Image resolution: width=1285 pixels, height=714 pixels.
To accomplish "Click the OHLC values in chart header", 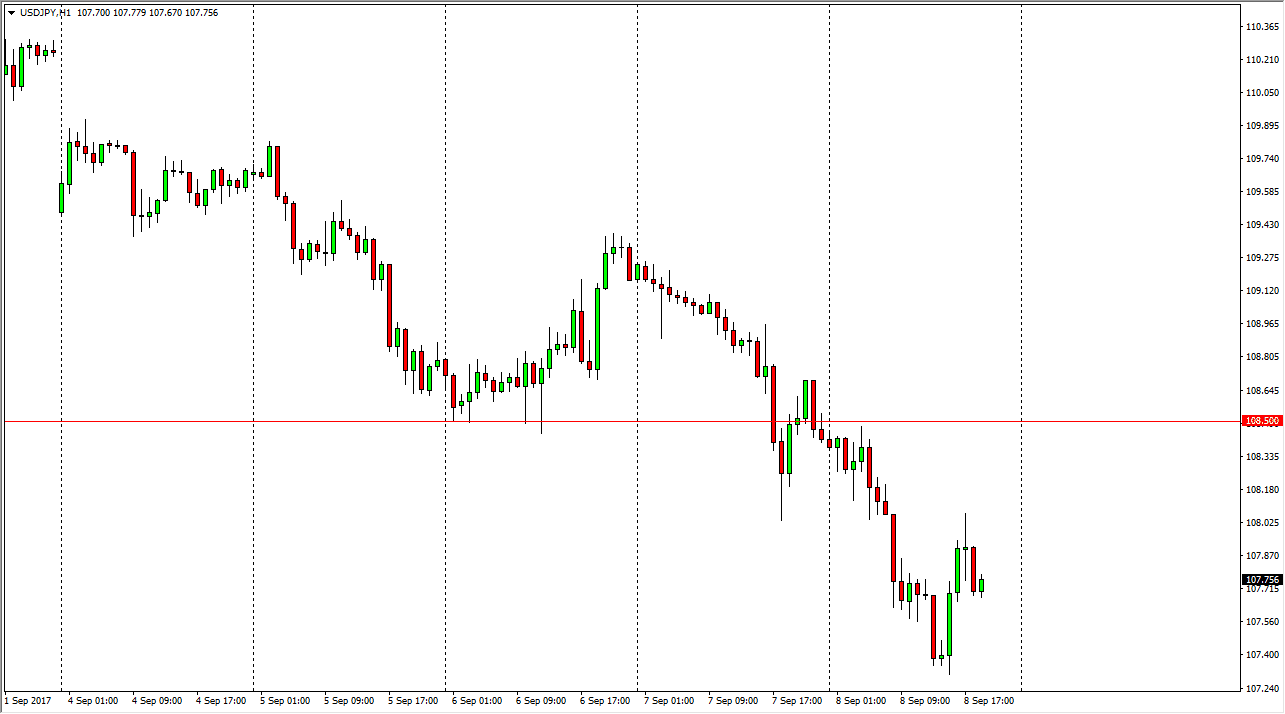I will (147, 13).
